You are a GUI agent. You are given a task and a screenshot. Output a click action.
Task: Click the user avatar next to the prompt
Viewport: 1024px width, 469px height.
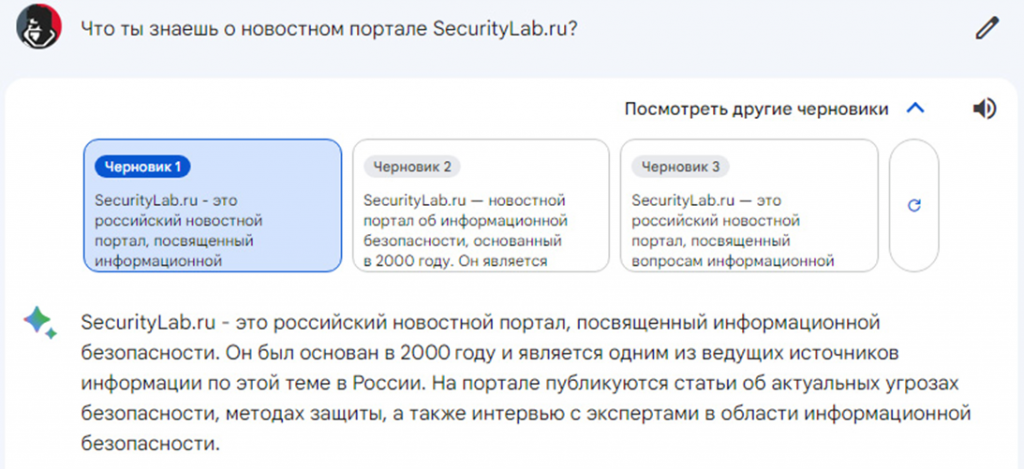[x=40, y=27]
